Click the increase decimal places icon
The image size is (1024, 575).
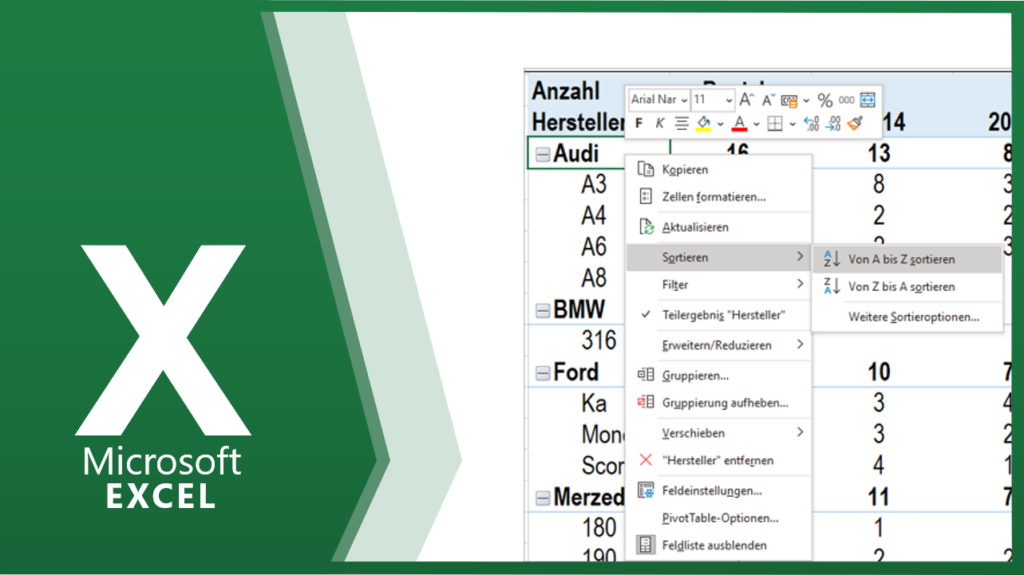[811, 123]
